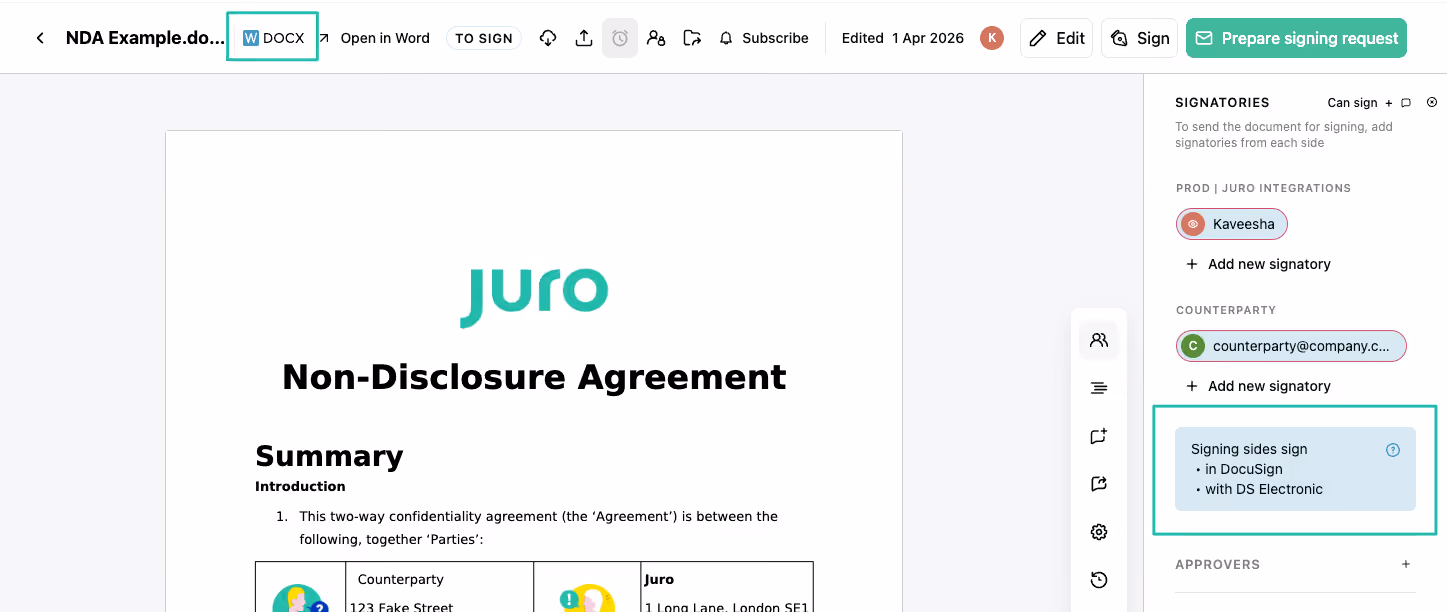Subscribe to document notifications
Image resolution: width=1447 pixels, height=612 pixels.
764,38
